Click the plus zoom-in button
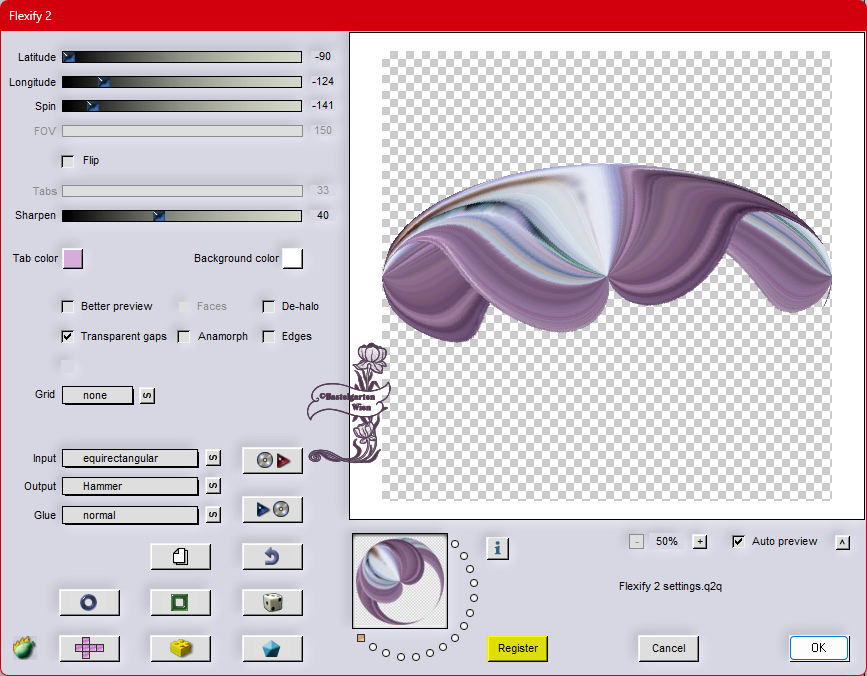Screen dimensions: 867x676 (700, 541)
